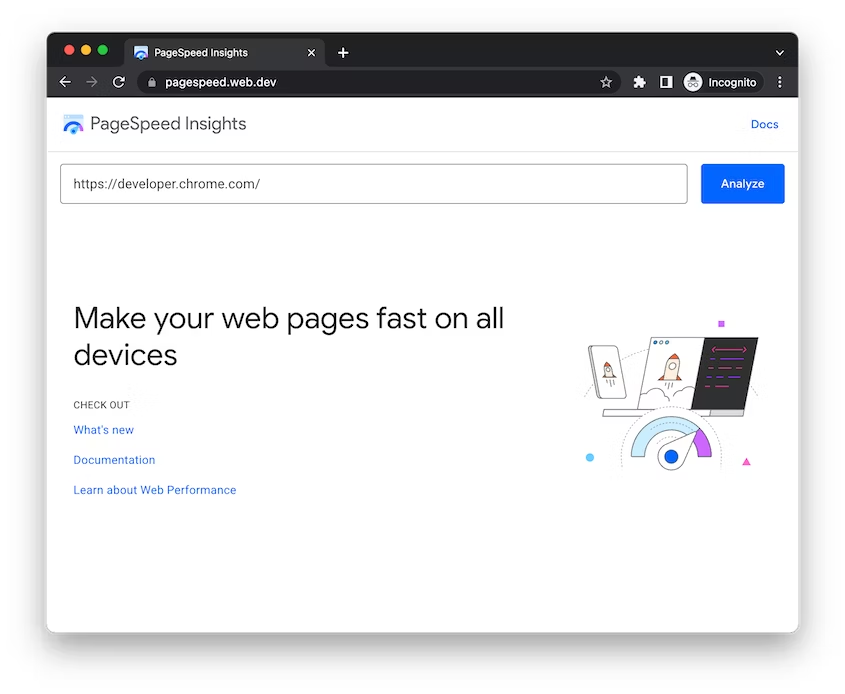Open the Docs menu link
The width and height of the screenshot is (845, 694).
click(764, 124)
